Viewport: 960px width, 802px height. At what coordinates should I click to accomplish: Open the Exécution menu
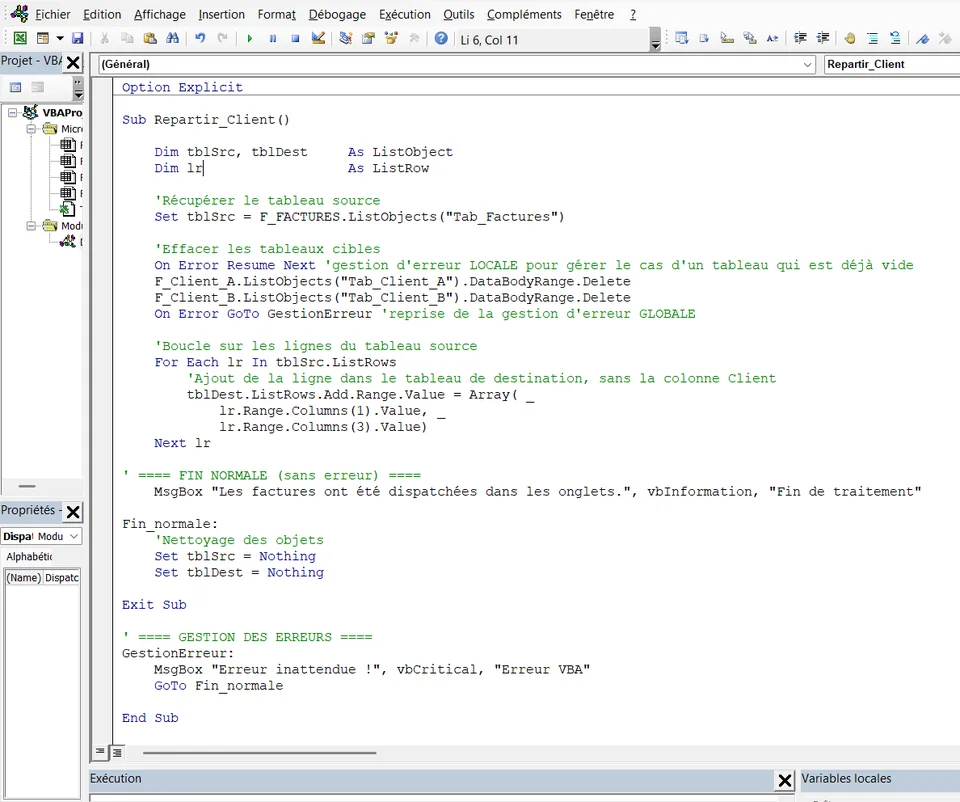pyautogui.click(x=405, y=14)
